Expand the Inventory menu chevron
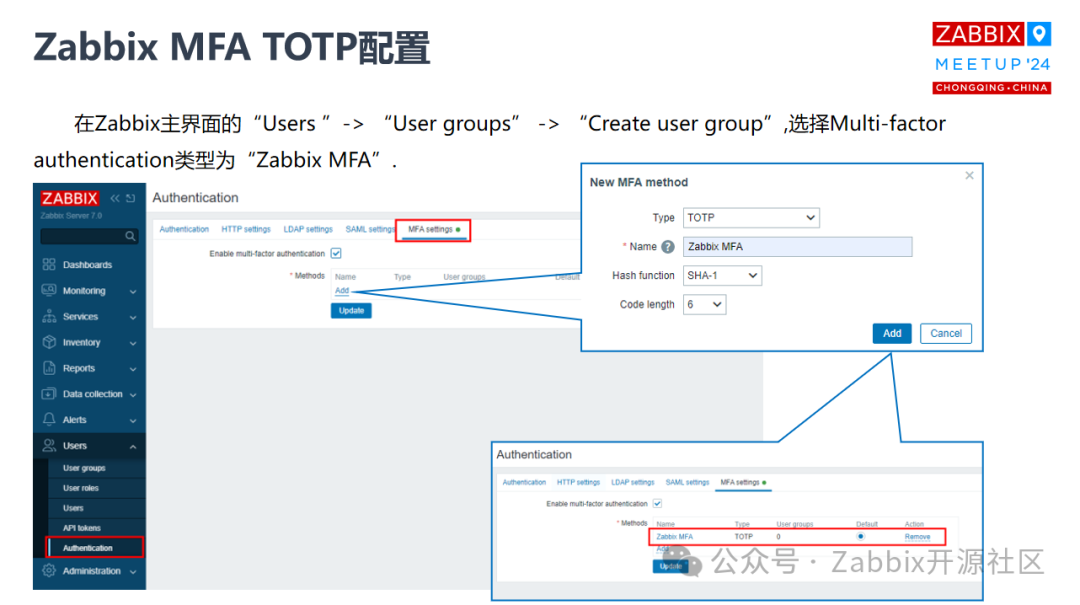This screenshot has height=605, width=1080. (x=133, y=343)
